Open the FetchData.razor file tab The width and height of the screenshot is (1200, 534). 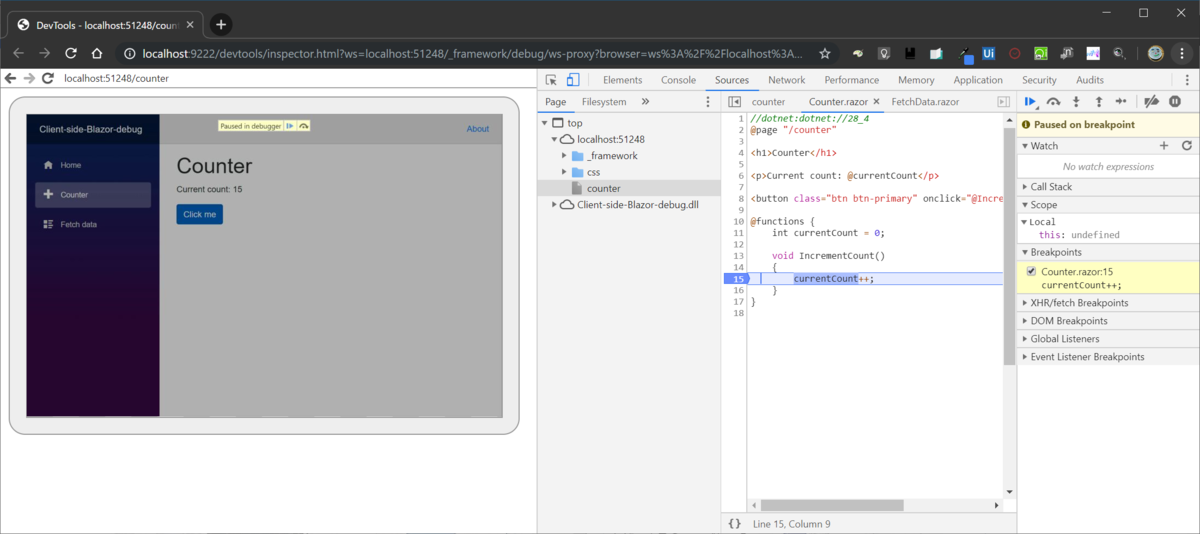click(x=925, y=102)
